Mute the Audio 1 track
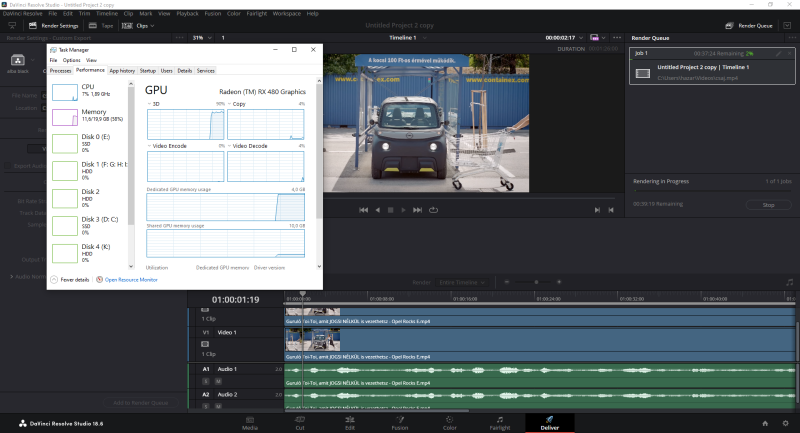Image resolution: width=800 pixels, height=433 pixels. click(218, 381)
